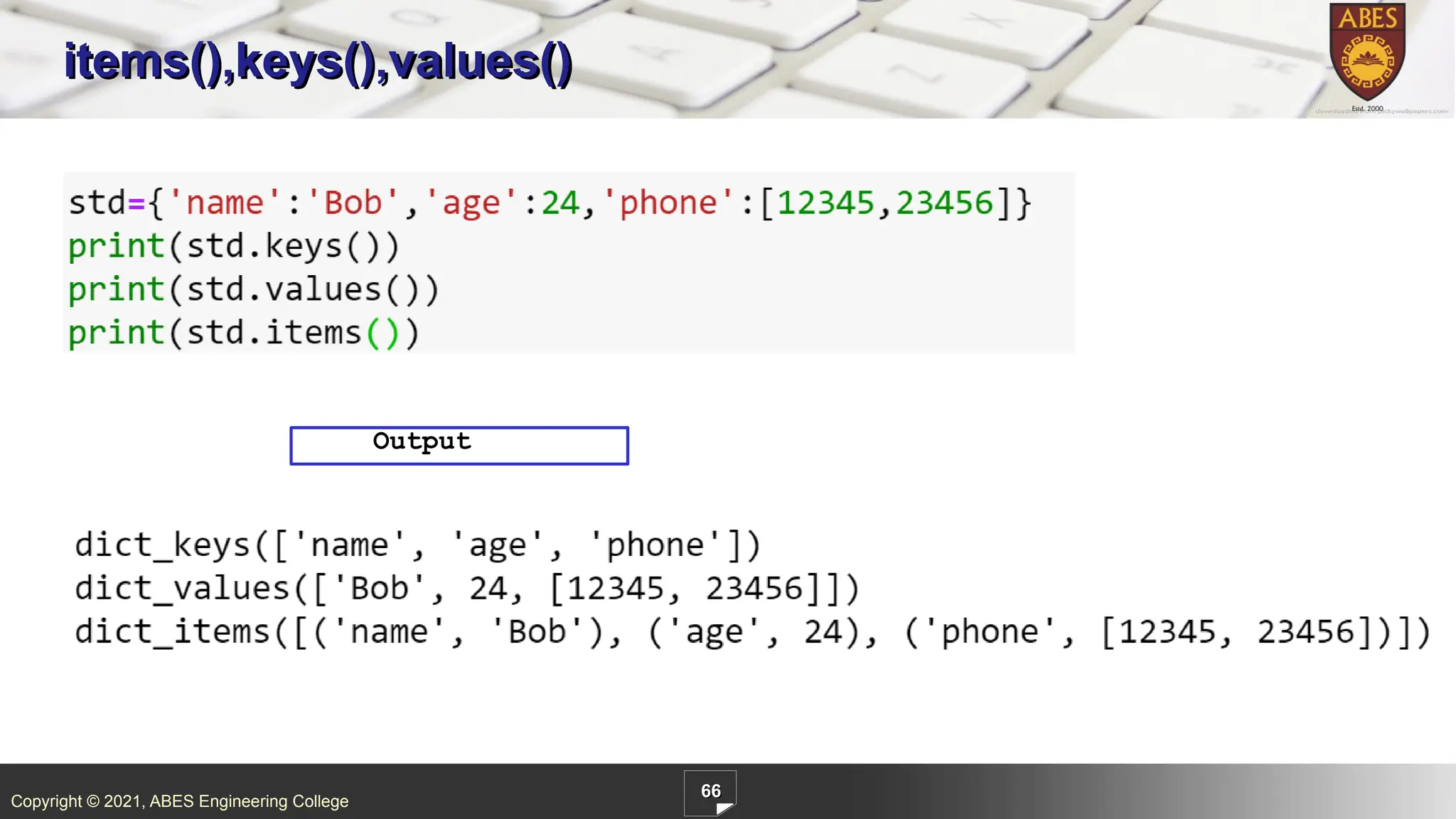
Task: Click the slide title items(),keys(),values()
Action: tap(318, 63)
